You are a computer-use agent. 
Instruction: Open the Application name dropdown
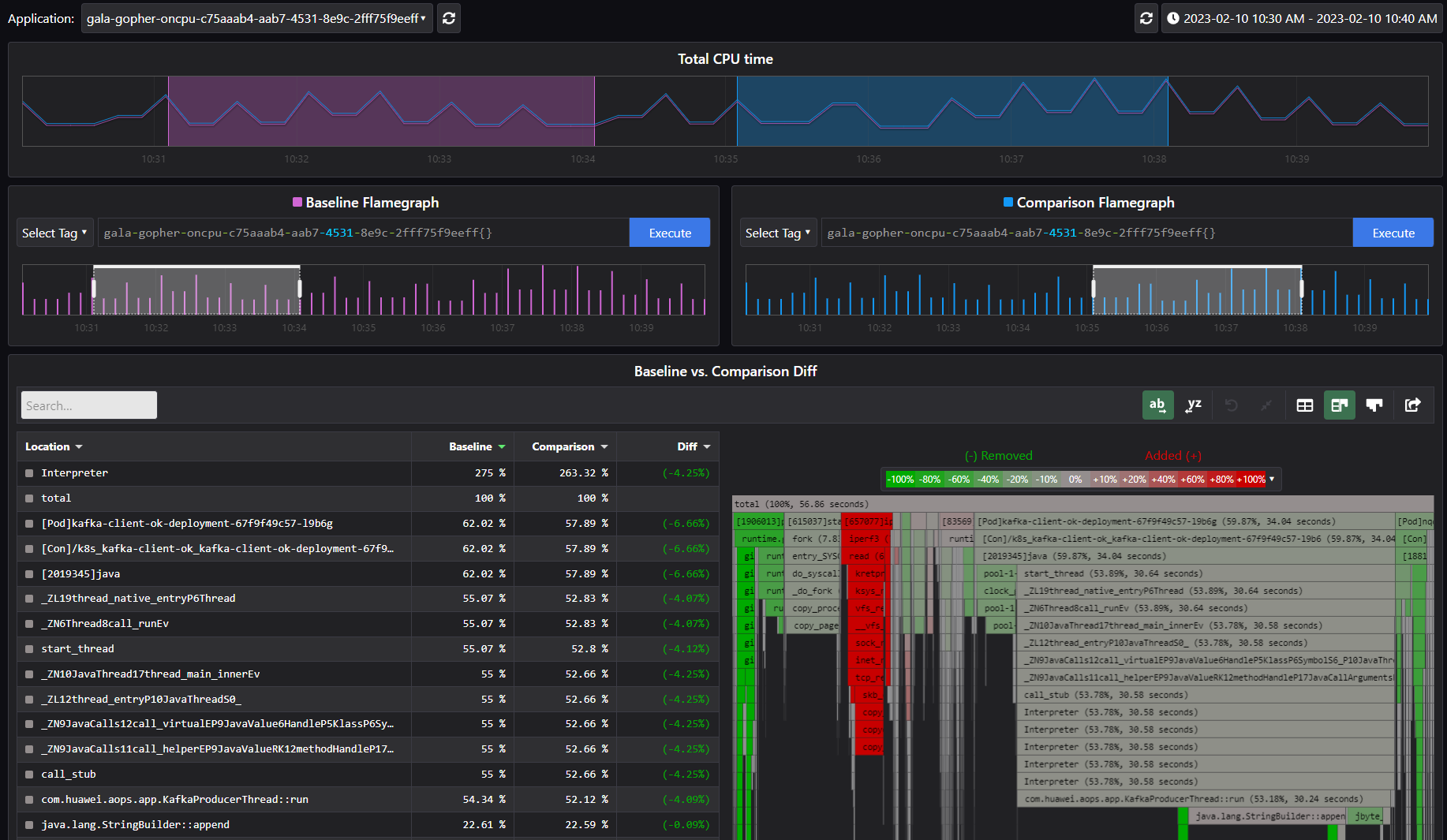[x=256, y=18]
